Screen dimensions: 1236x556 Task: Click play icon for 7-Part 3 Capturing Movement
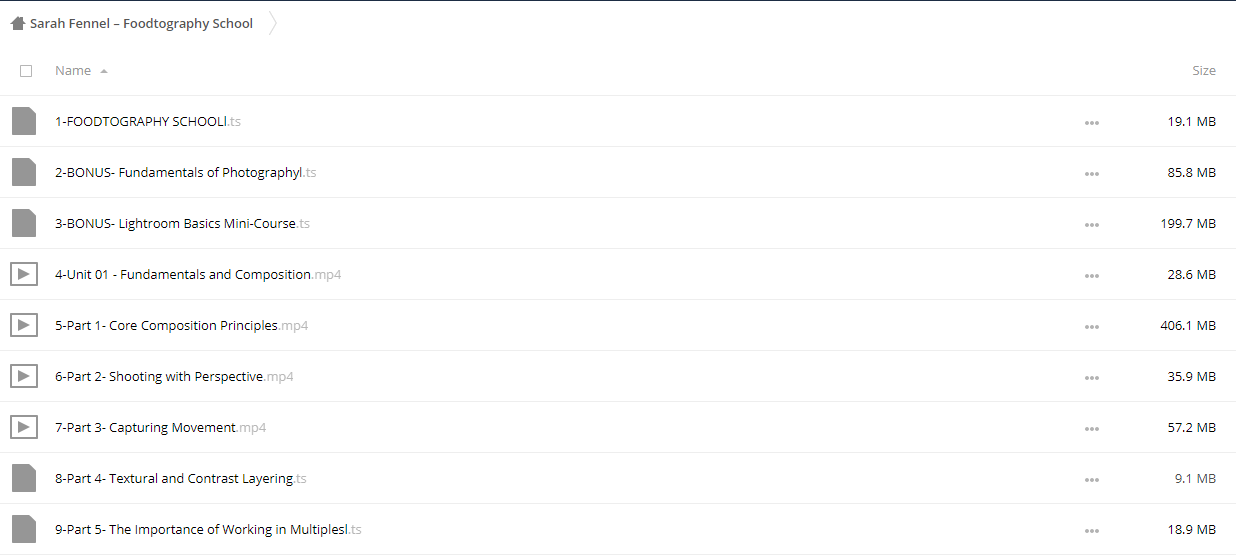pyautogui.click(x=24, y=427)
